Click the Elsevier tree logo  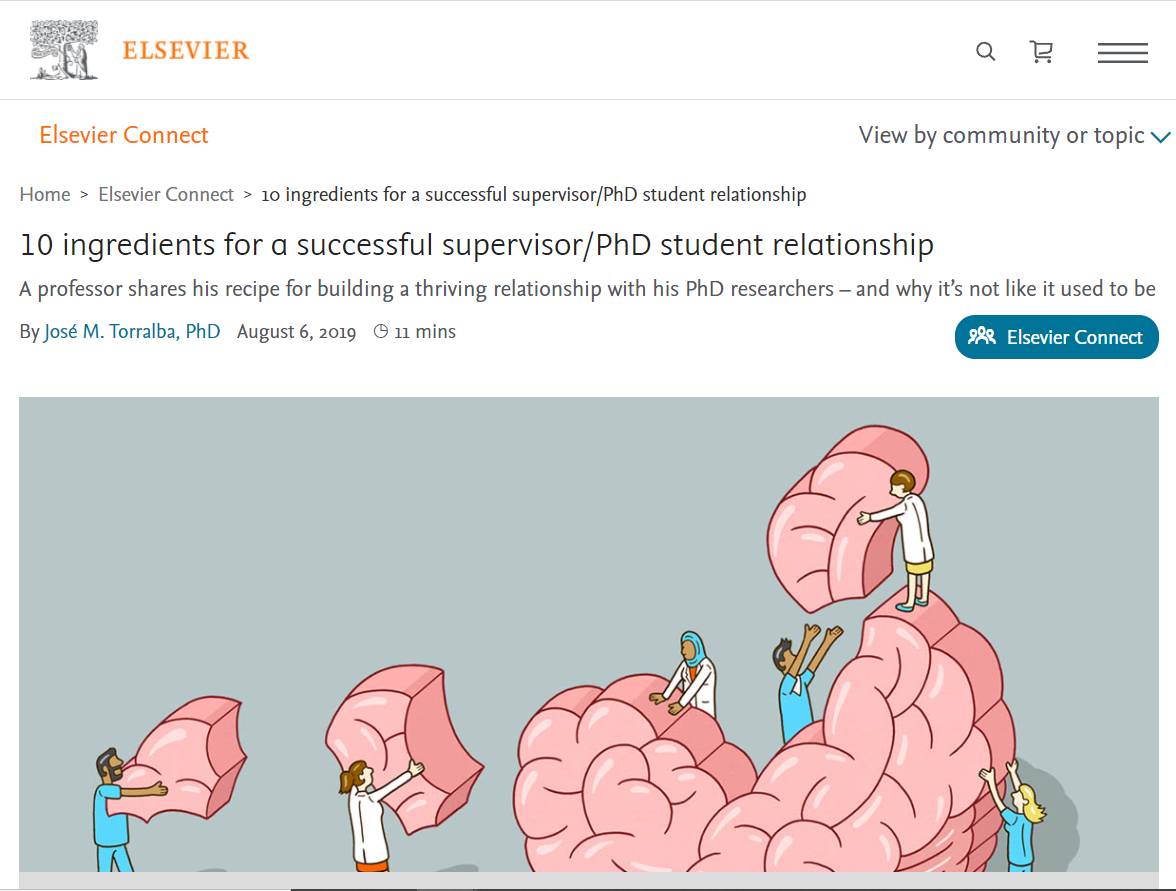(64, 50)
